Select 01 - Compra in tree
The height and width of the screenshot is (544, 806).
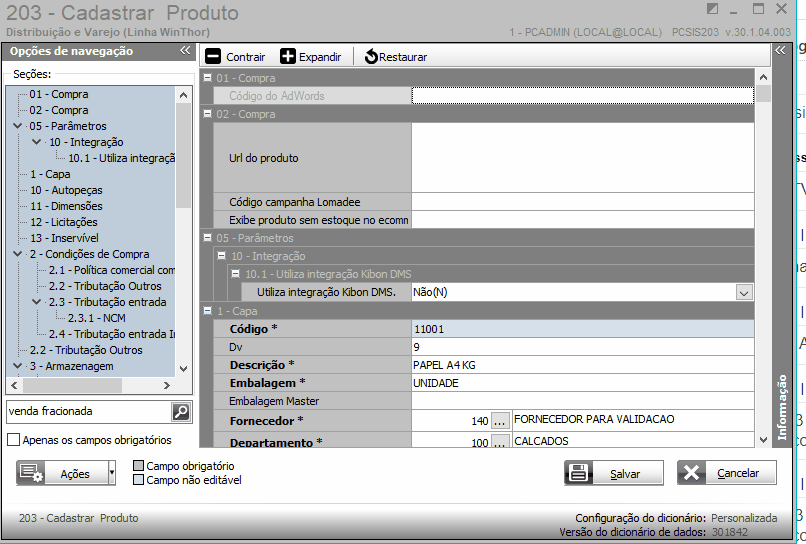59,94
